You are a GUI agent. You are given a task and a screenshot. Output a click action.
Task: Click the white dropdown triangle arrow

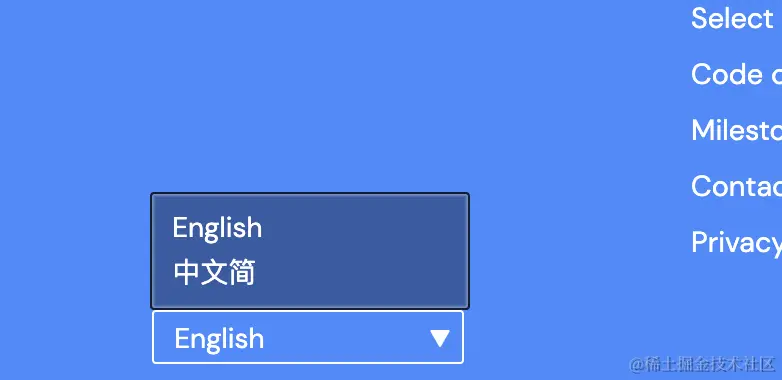pyautogui.click(x=440, y=338)
